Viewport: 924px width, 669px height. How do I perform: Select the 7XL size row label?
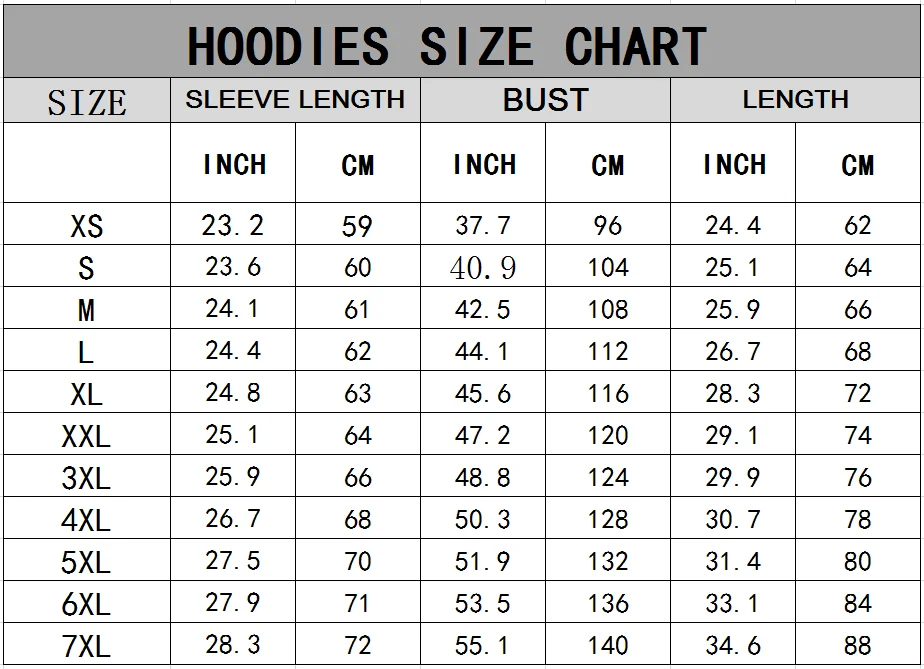coord(87,647)
